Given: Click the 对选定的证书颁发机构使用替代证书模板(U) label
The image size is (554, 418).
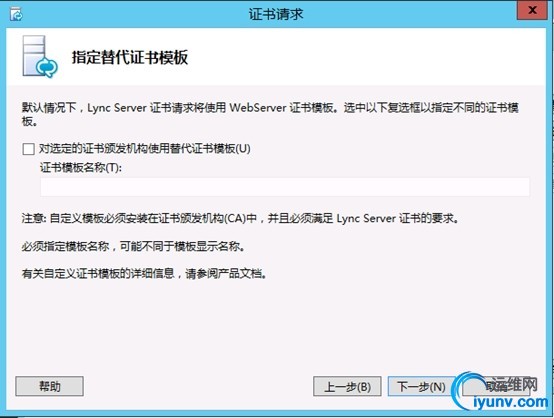Looking at the screenshot, I should [145, 148].
